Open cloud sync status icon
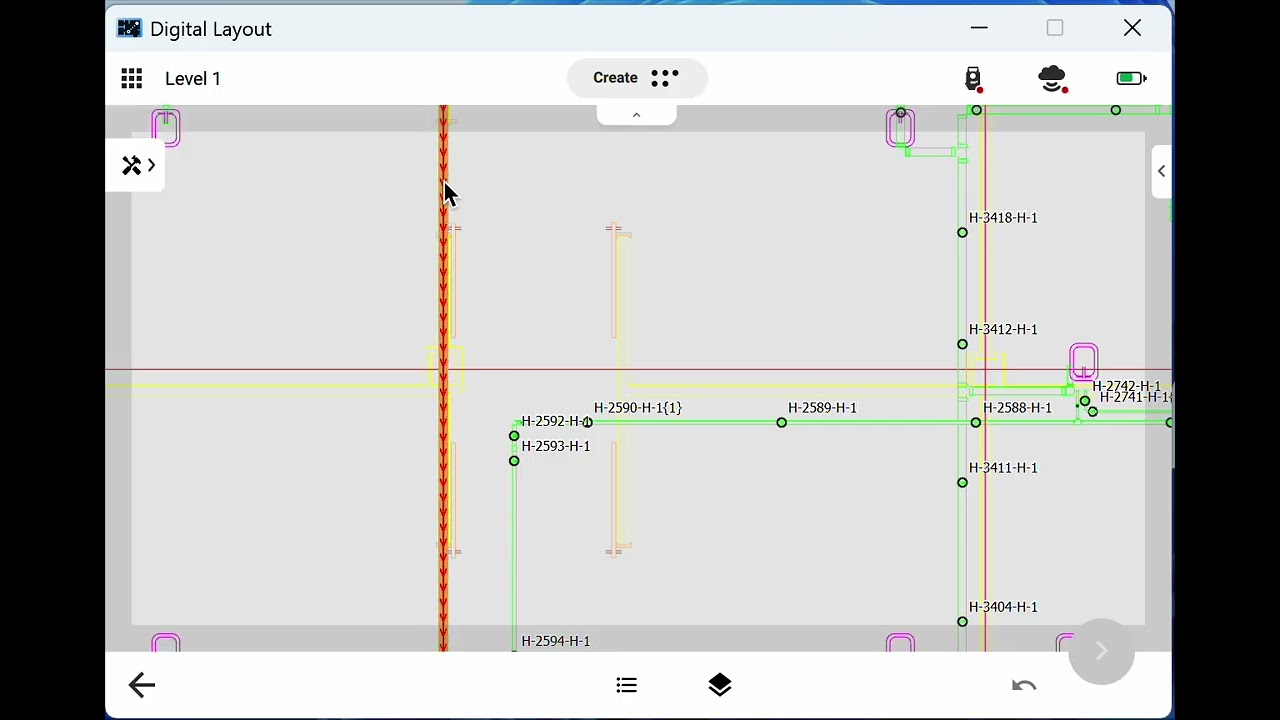Image resolution: width=1280 pixels, height=720 pixels. (x=1053, y=79)
